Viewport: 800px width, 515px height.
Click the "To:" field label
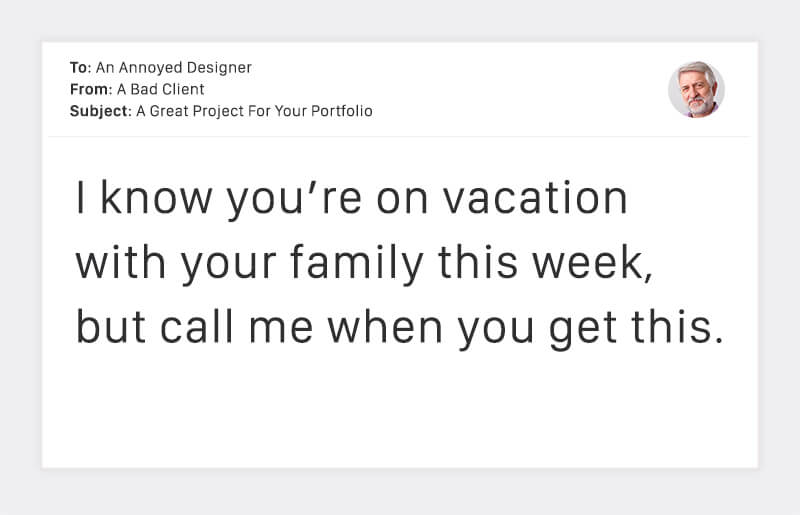coord(80,68)
